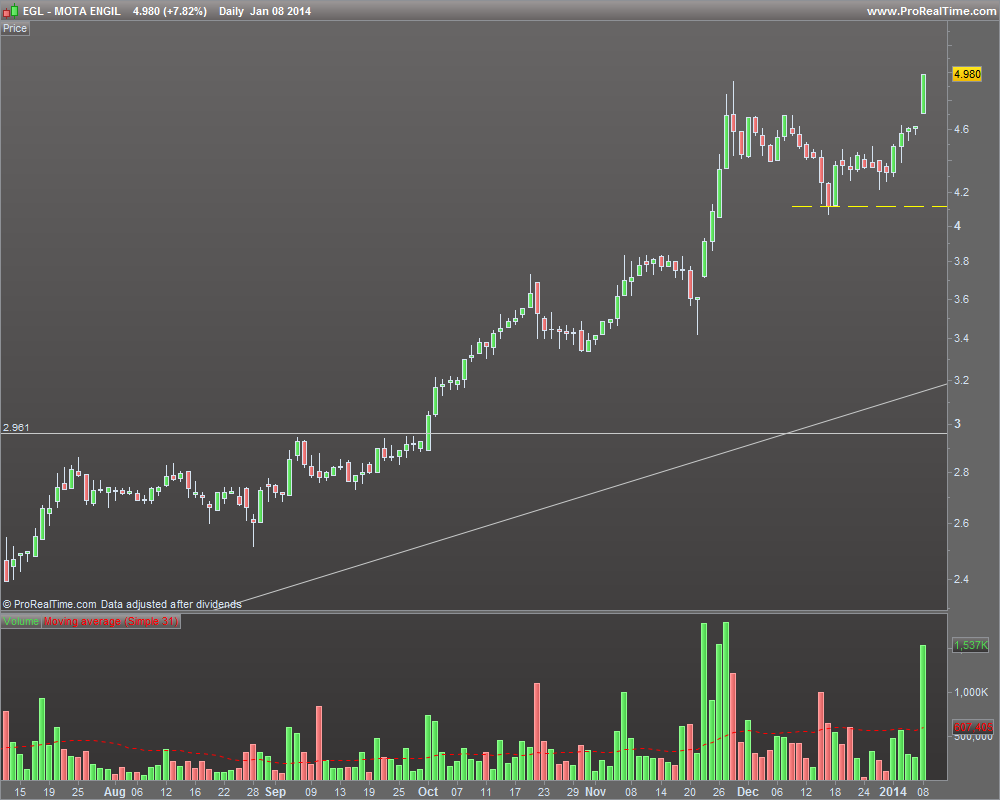Click the Dec label on time axis
The image size is (1000, 800).
tap(747, 792)
